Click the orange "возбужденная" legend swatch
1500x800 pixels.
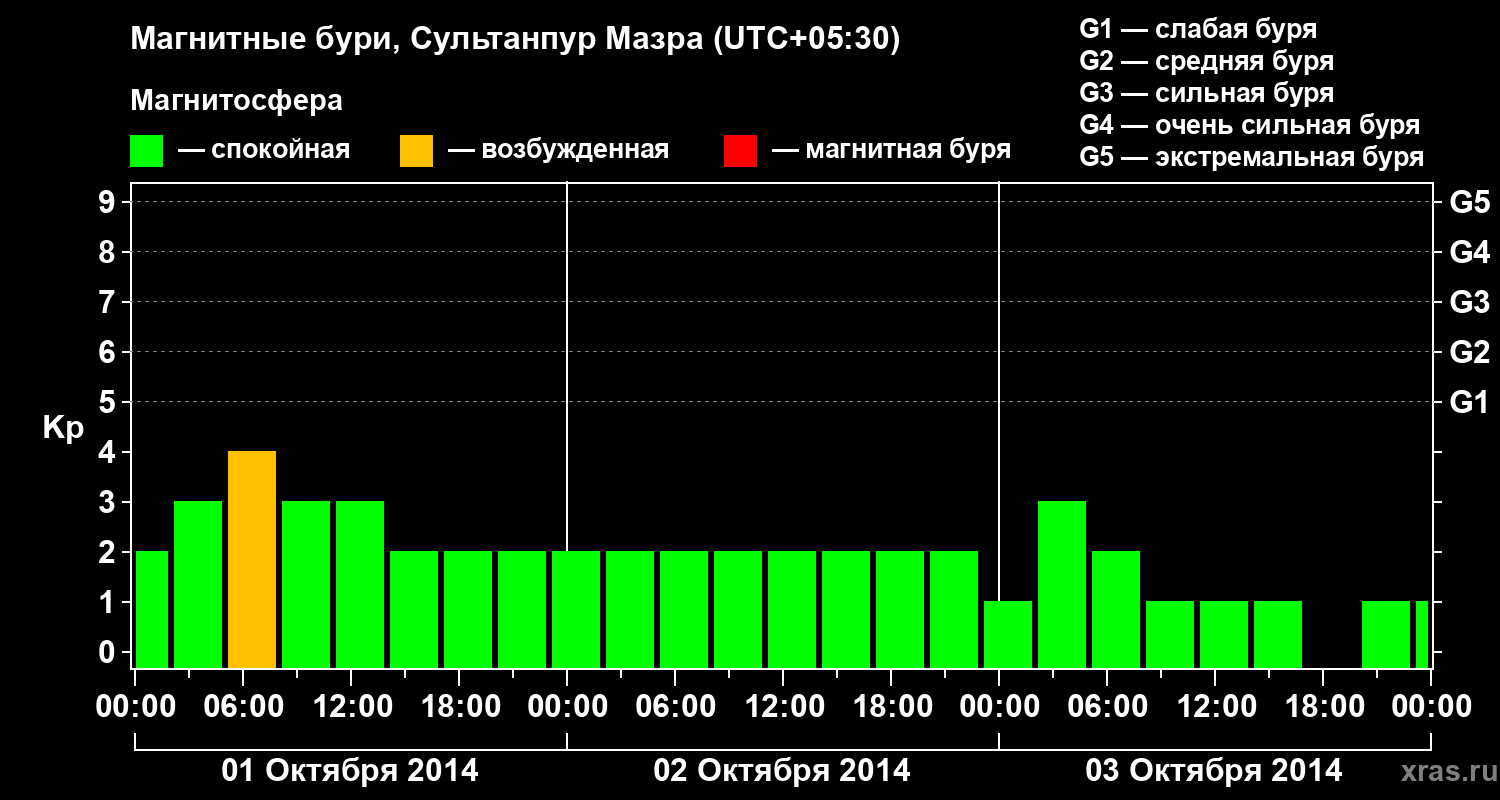click(416, 151)
